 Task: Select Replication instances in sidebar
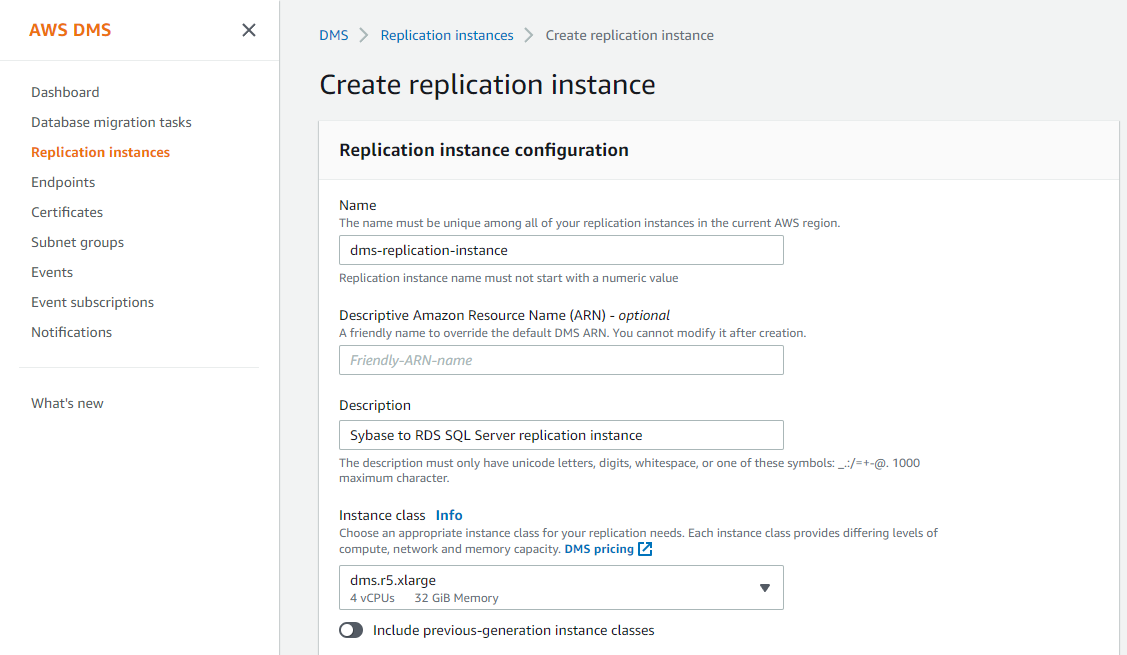tap(100, 152)
